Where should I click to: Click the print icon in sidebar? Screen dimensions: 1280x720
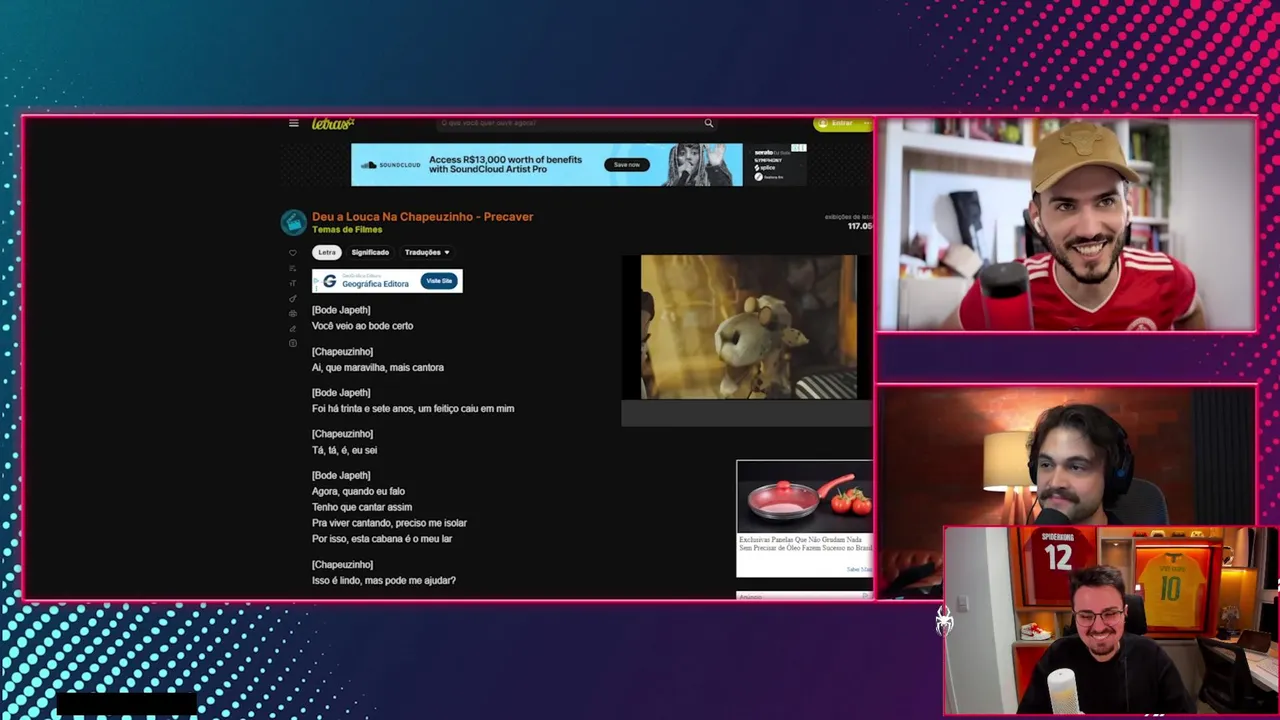[293, 313]
